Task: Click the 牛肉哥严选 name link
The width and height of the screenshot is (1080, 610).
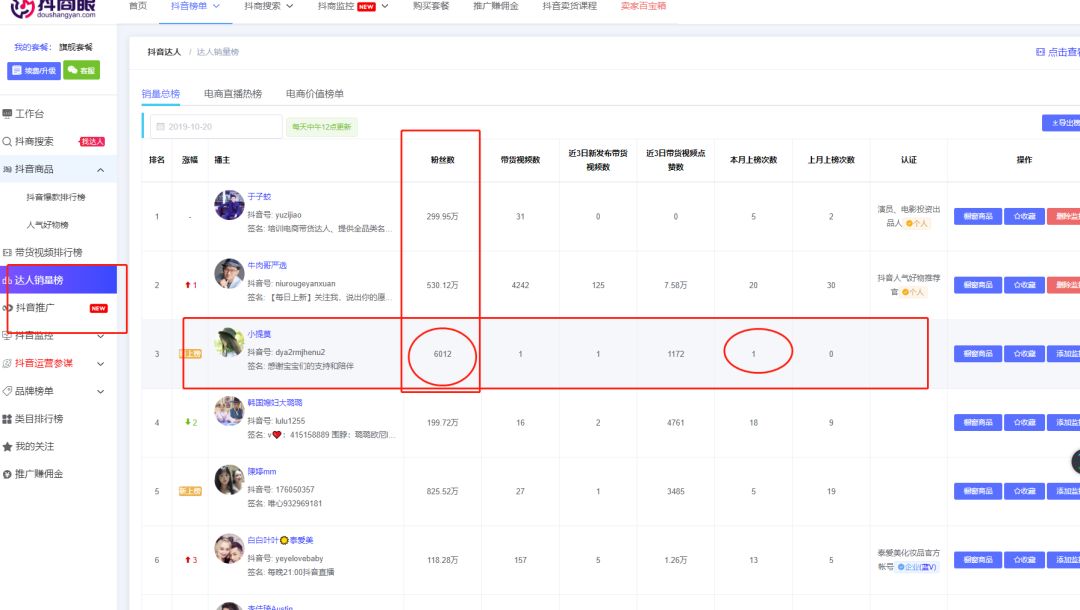Action: pos(267,266)
